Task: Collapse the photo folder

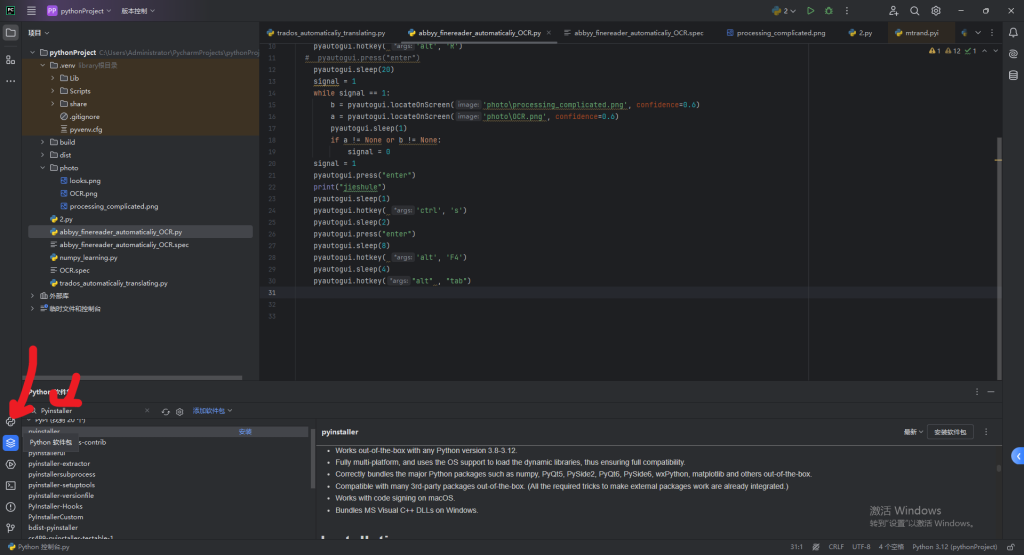Action: [43, 168]
